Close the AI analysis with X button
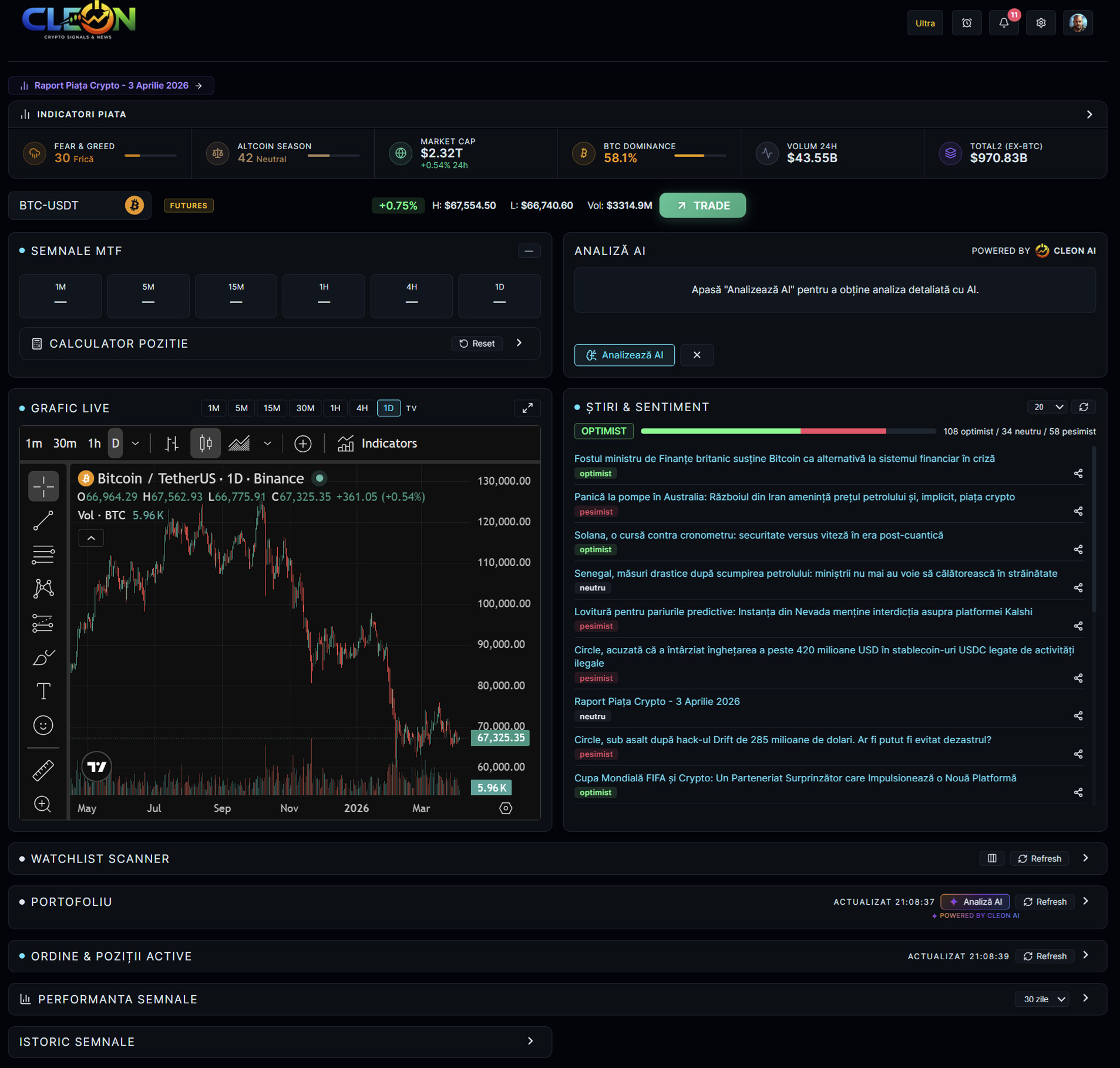The image size is (1120, 1068). [x=697, y=355]
